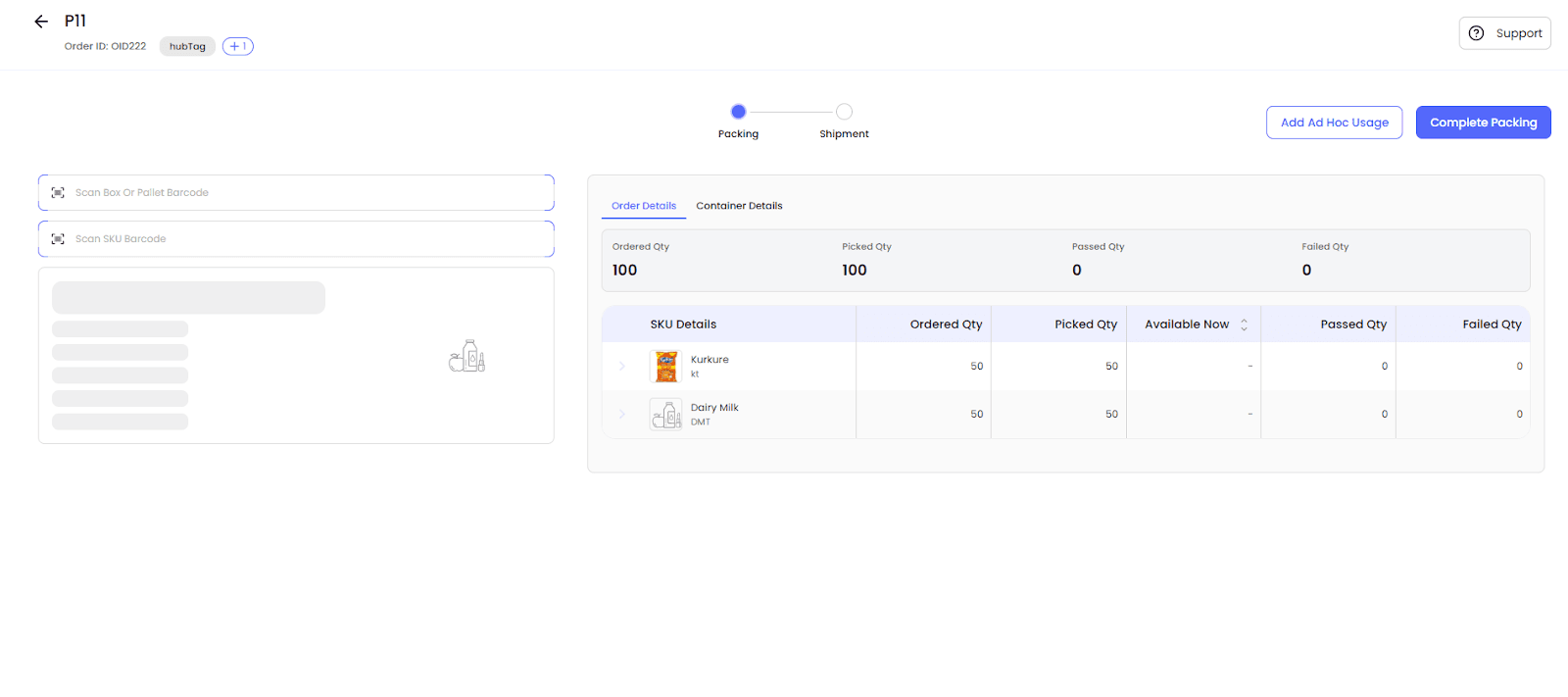Viewport: 1568px width, 697px height.
Task: Focus the Scan Box Or Pallet Barcode field
Action: [304, 193]
